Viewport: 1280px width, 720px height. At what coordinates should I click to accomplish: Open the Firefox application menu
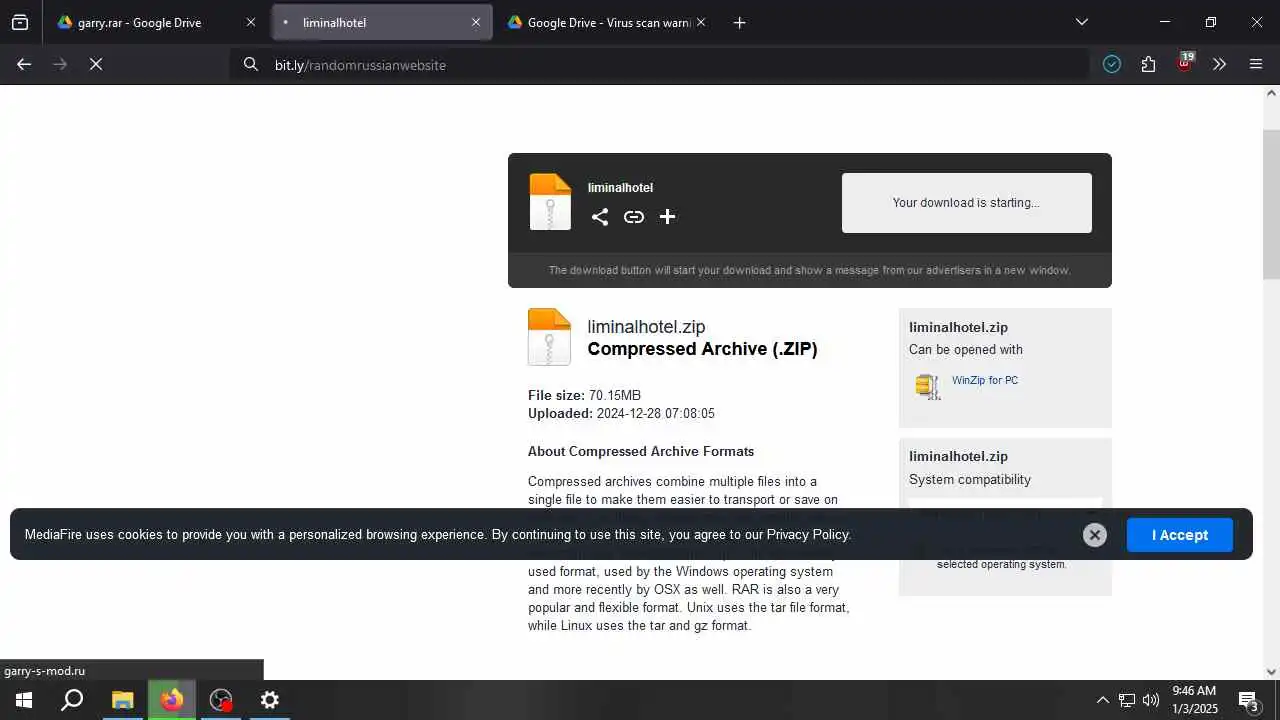click(1256, 64)
